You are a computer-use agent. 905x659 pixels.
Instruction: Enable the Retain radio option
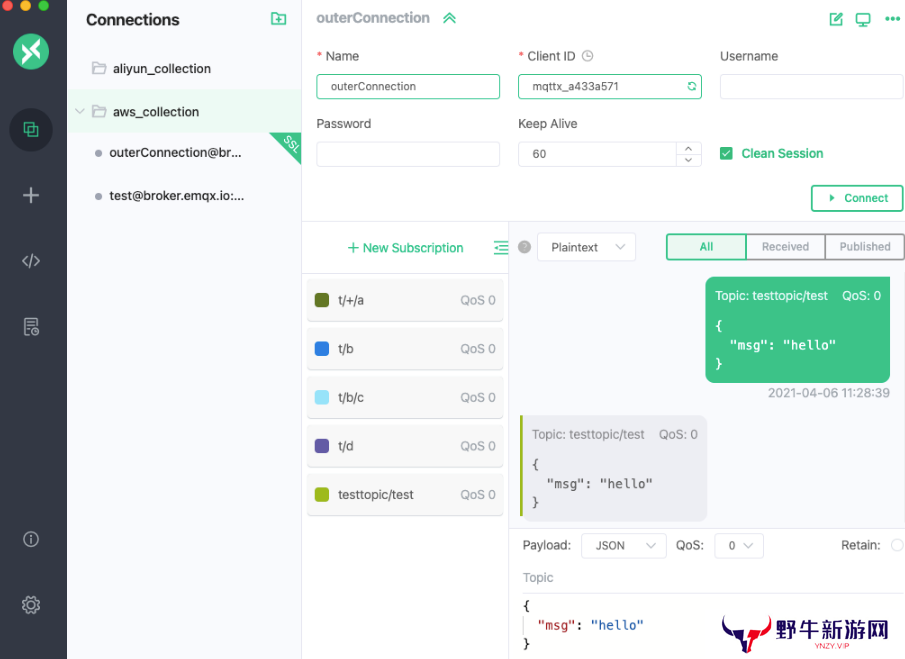(x=896, y=545)
